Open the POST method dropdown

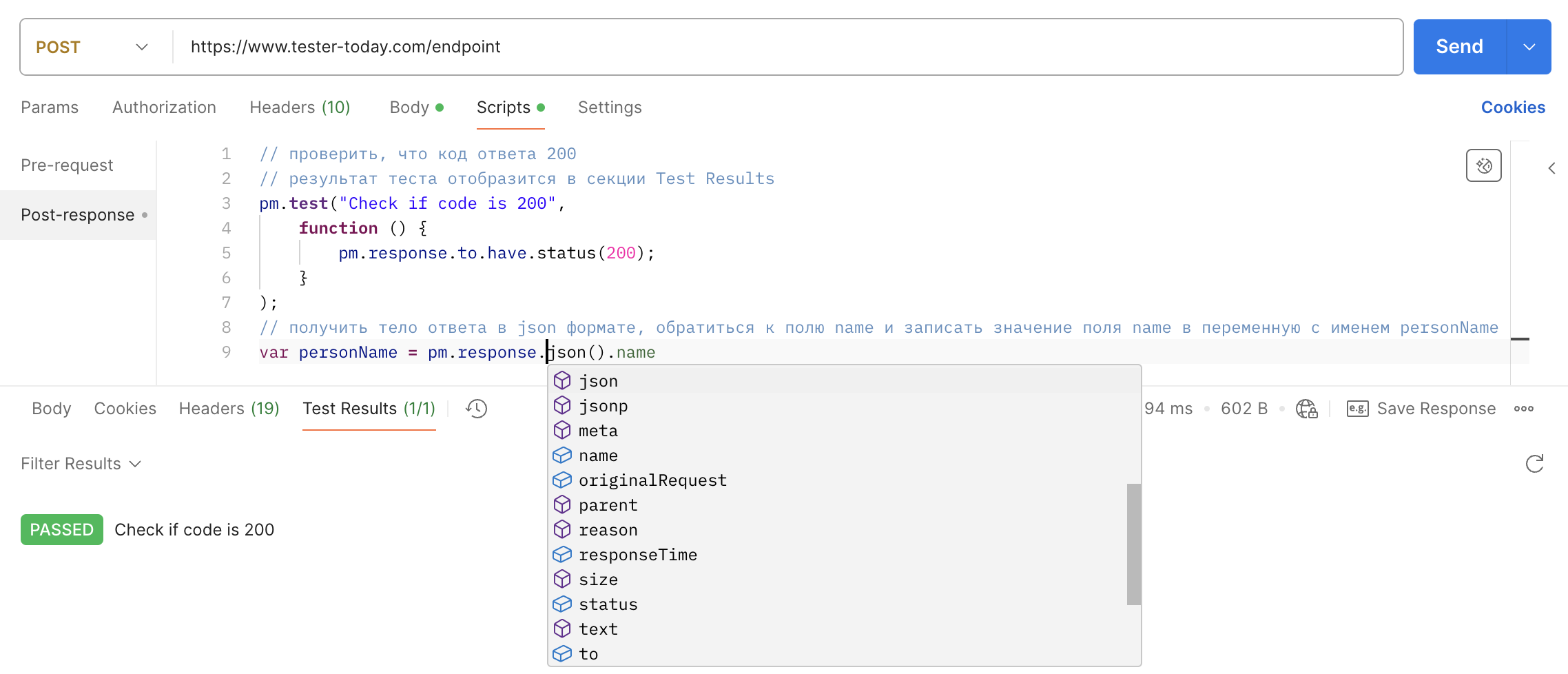pos(93,47)
